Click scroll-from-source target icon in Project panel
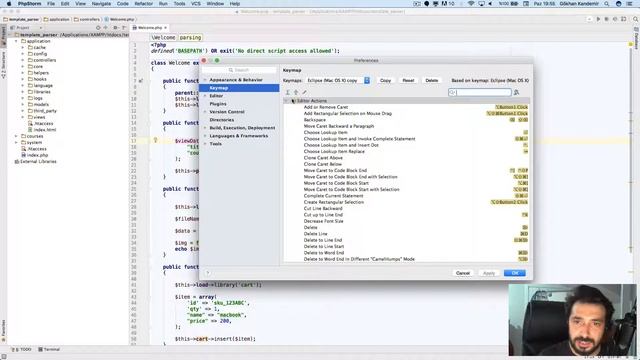The image size is (640, 360). click(x=98, y=28)
